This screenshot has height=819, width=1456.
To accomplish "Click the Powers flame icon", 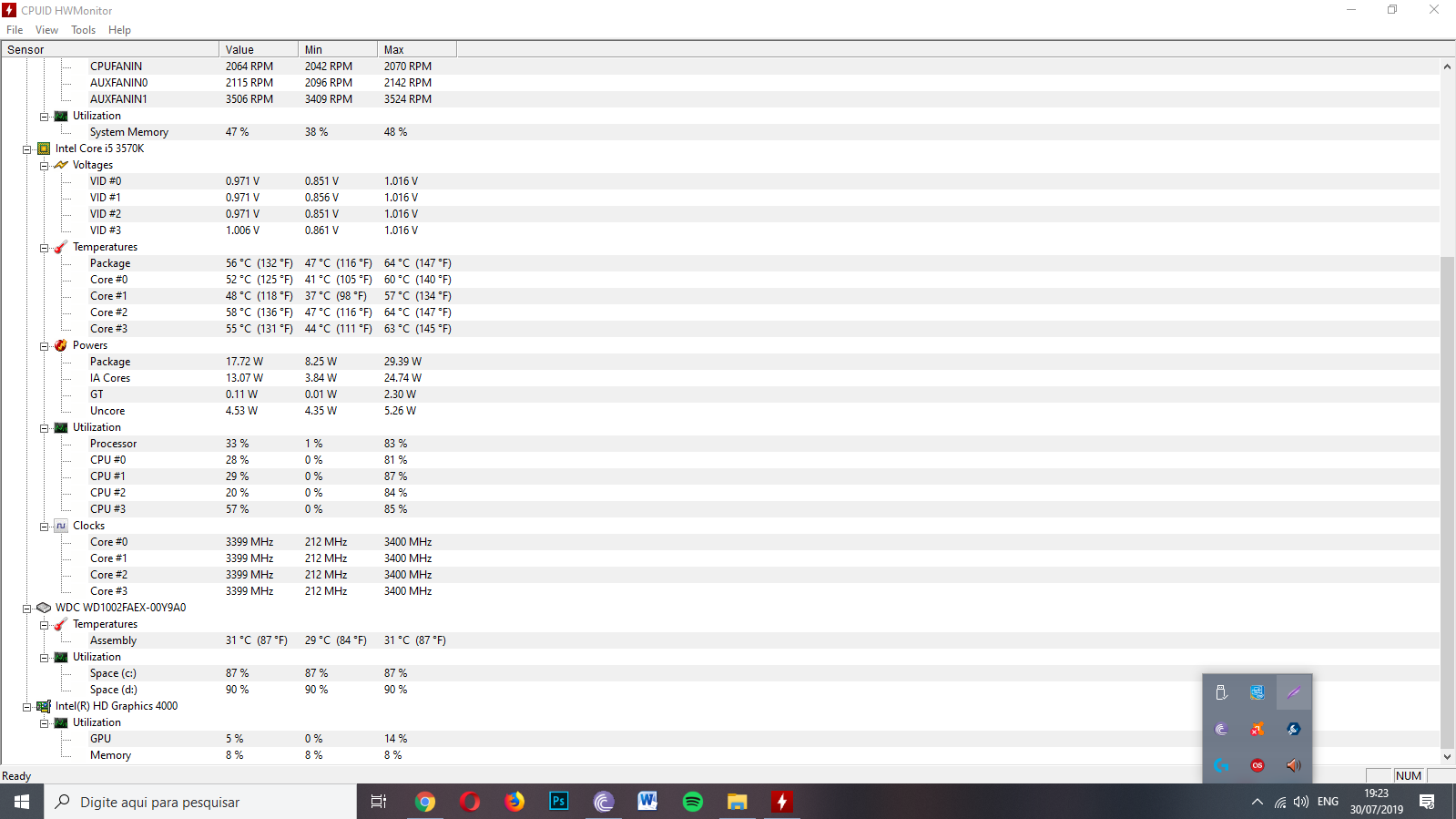I will click(x=61, y=345).
